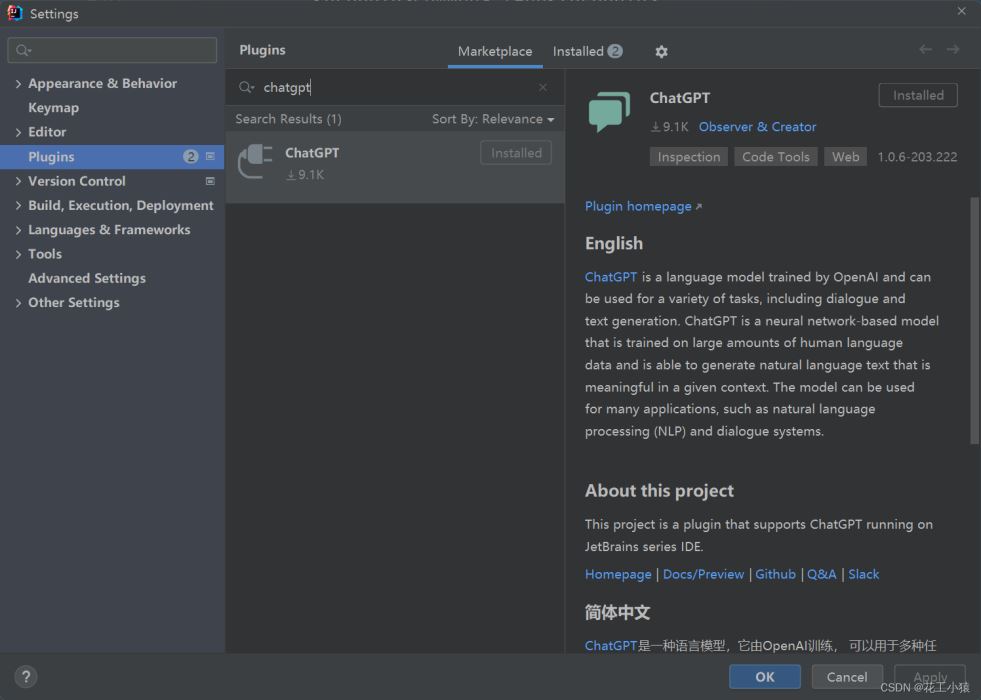Click Installed button in ChatGPT result row
Screen dimensions: 981x700
[516, 153]
